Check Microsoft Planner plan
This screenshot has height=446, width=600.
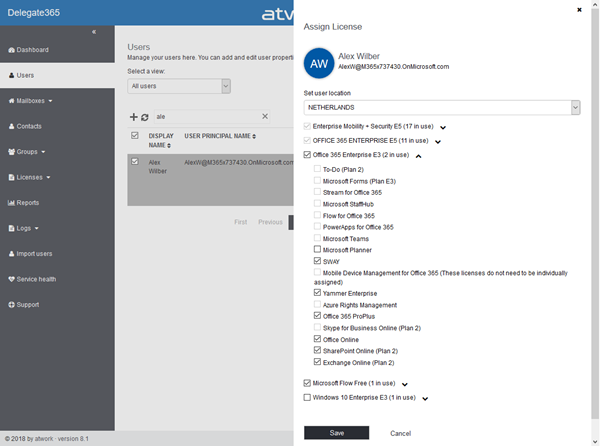coord(317,249)
